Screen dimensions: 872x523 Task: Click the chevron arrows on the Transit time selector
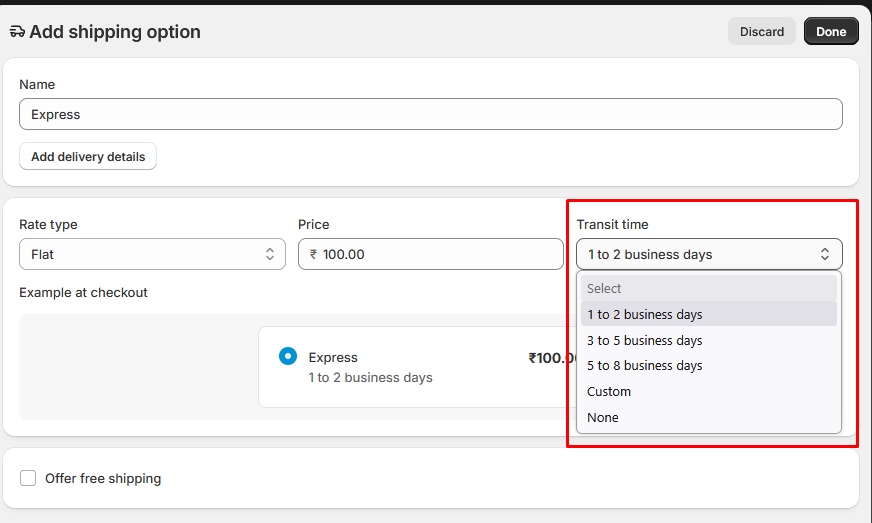824,254
